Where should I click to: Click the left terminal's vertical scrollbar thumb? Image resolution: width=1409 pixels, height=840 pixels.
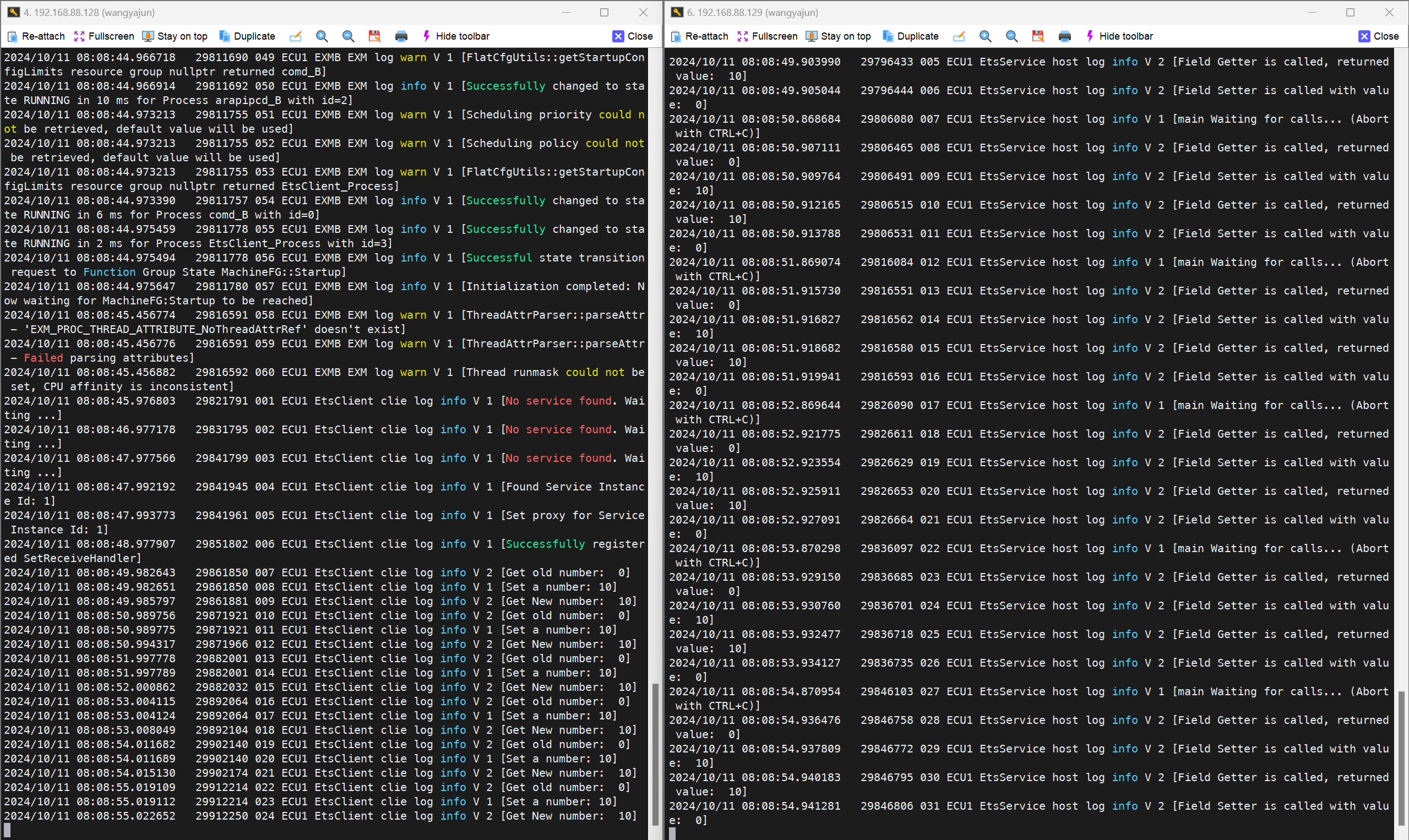(655, 754)
